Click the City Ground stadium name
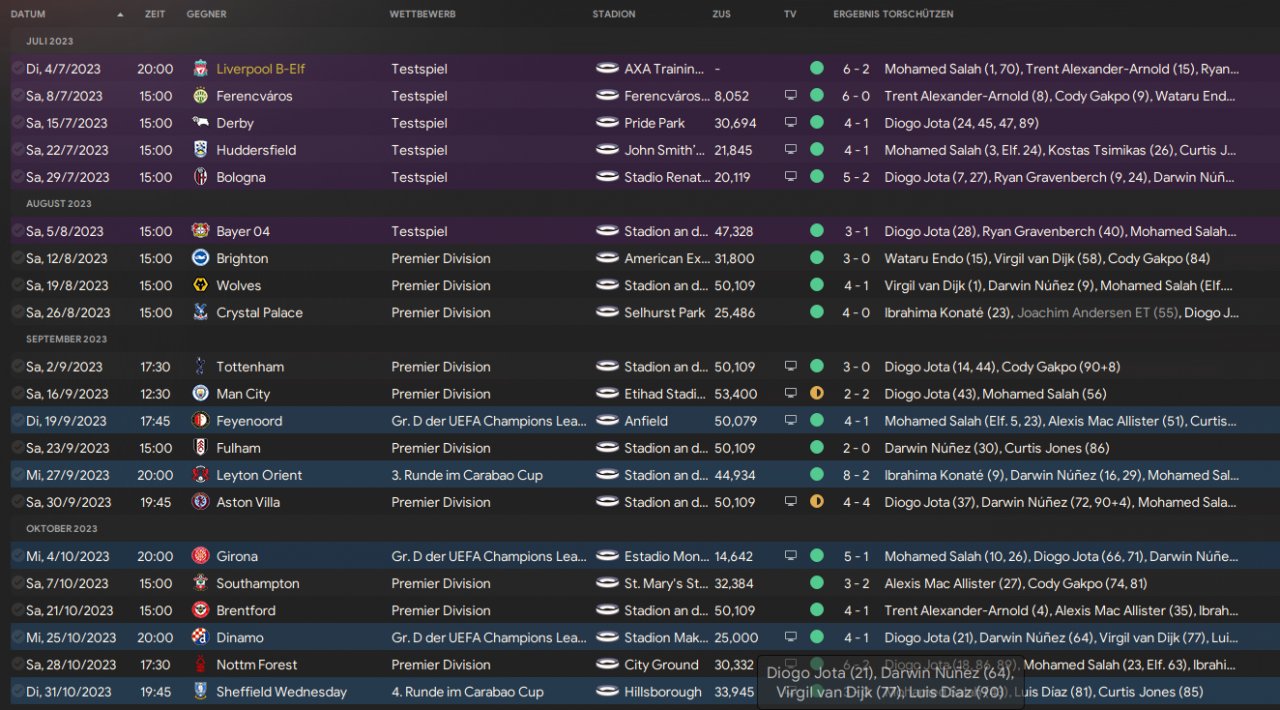This screenshot has width=1280, height=710. click(x=661, y=664)
